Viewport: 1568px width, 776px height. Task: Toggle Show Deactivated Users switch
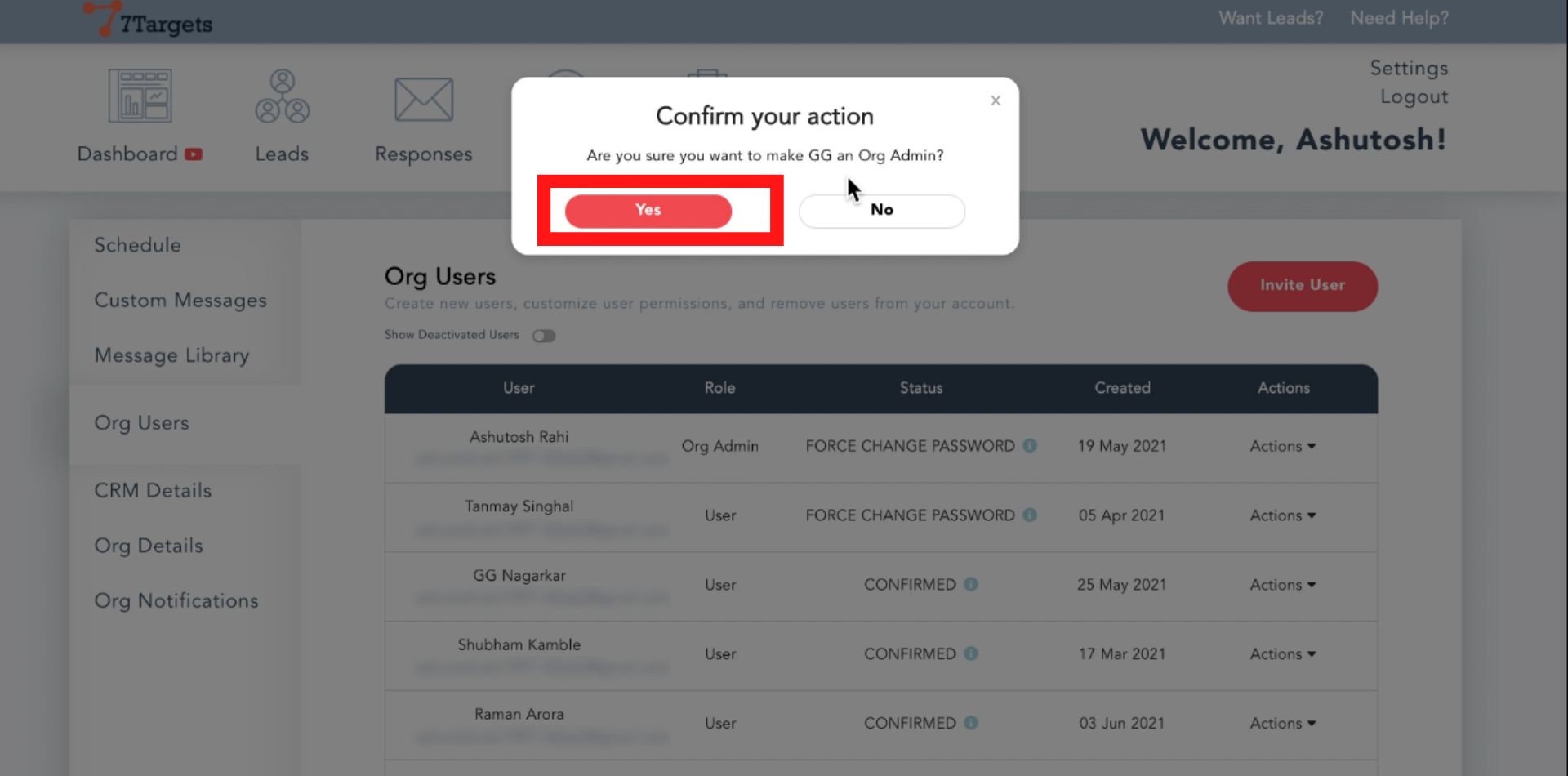click(x=544, y=336)
